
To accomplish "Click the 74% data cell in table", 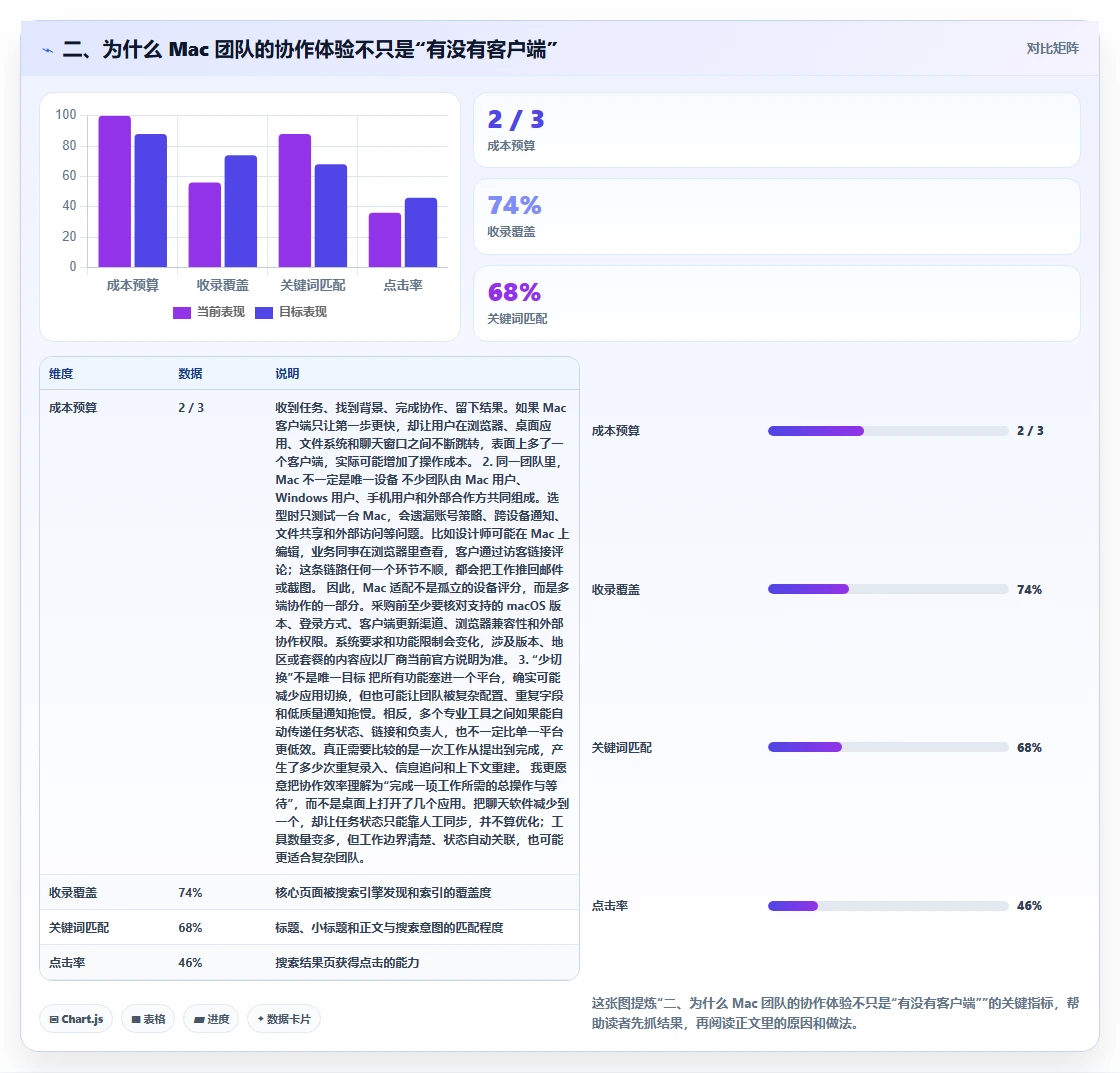I will coord(190,892).
